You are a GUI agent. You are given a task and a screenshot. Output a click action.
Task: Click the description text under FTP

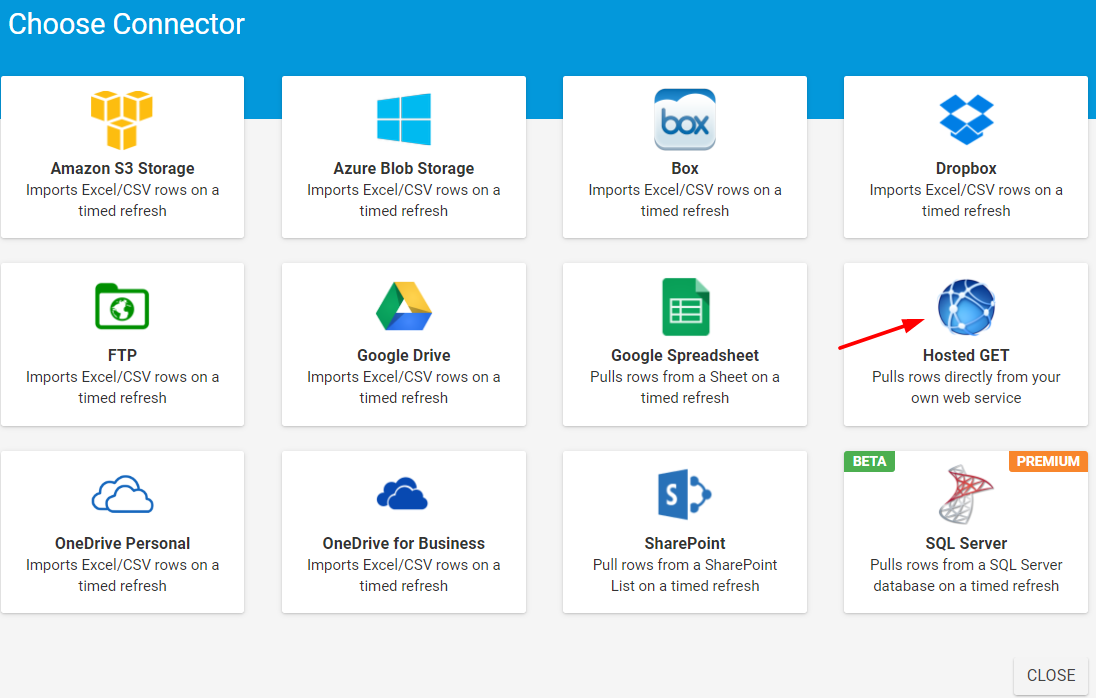[x=122, y=387]
